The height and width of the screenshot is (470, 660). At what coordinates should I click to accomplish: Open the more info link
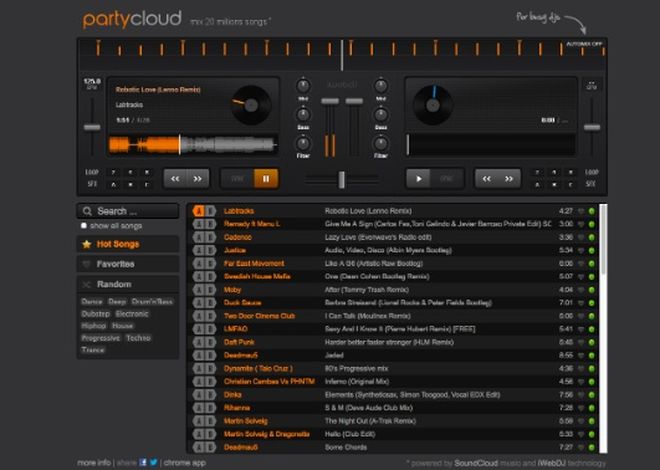[94, 462]
